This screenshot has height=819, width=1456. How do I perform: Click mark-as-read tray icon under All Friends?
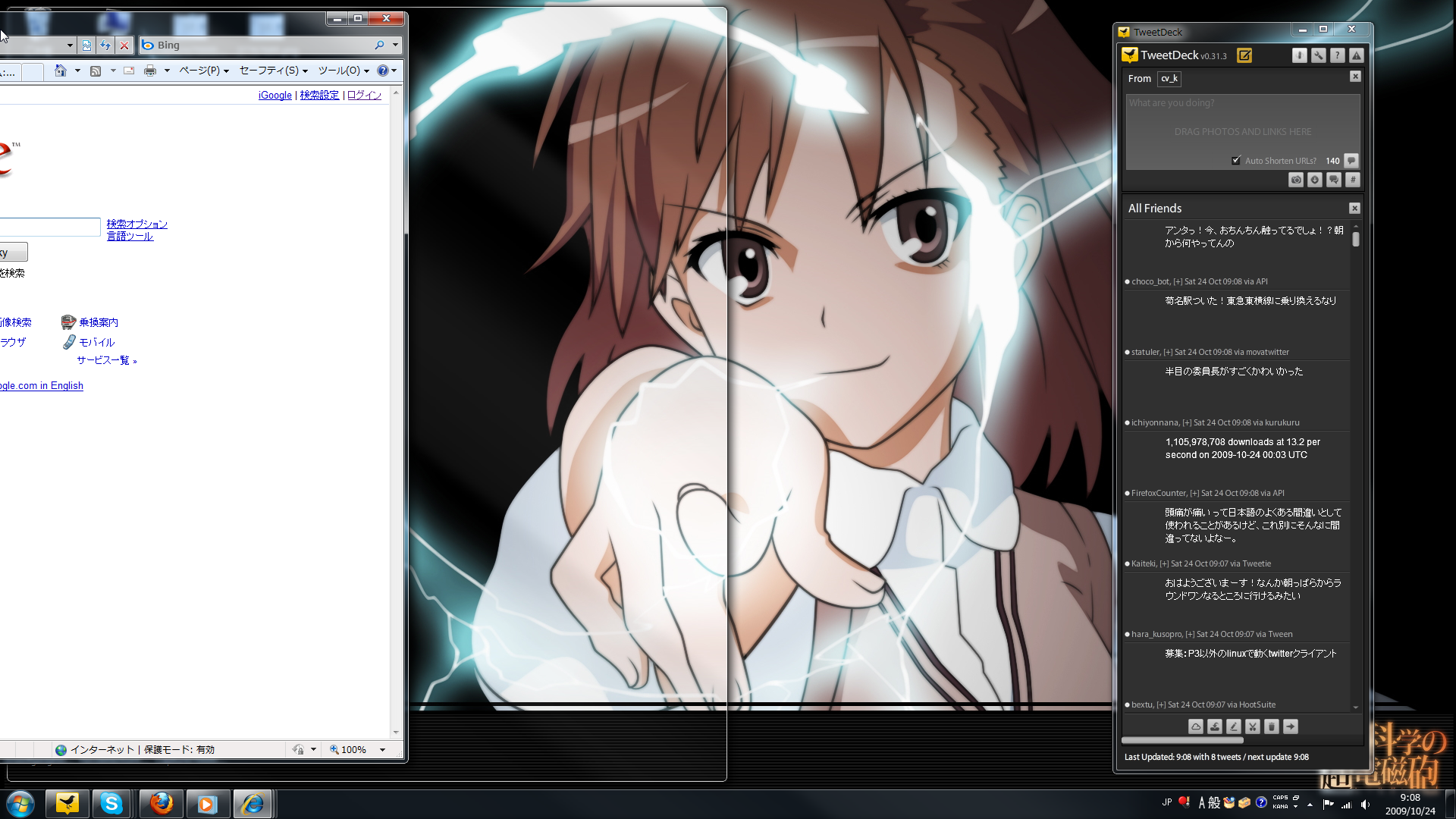coord(1215,726)
